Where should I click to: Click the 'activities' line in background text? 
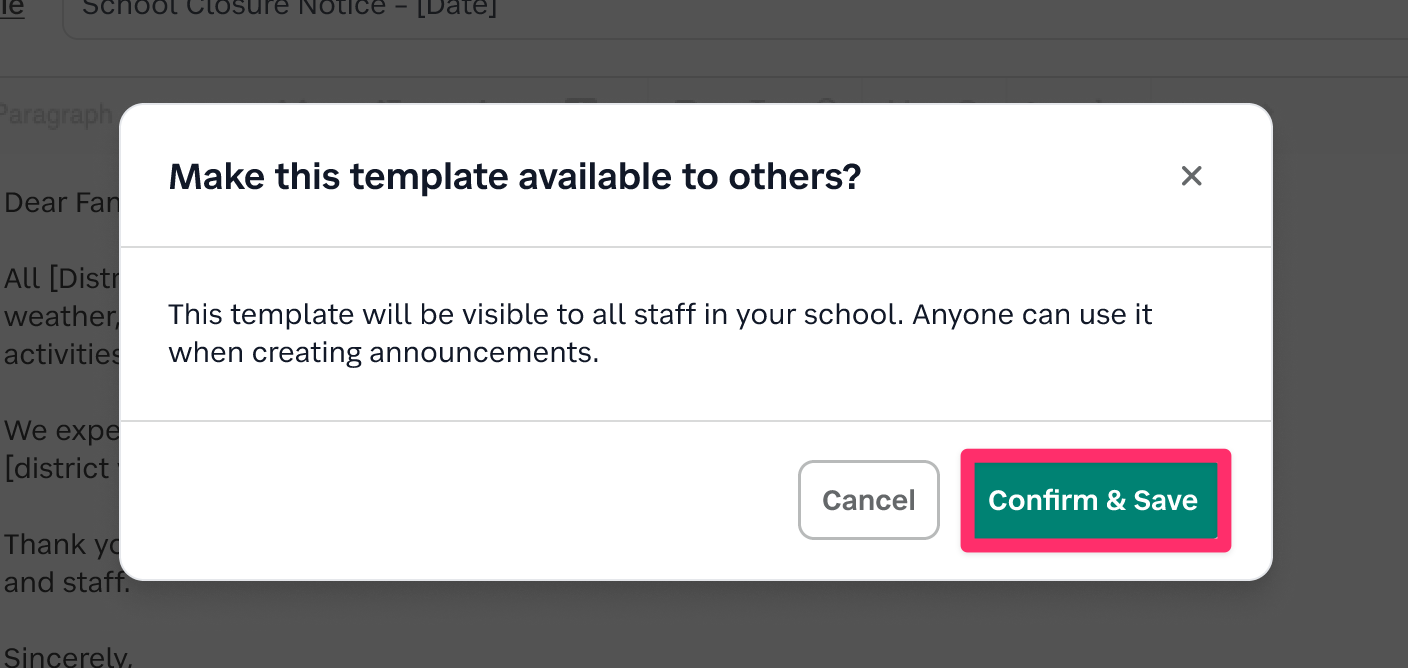pyautogui.click(x=62, y=354)
